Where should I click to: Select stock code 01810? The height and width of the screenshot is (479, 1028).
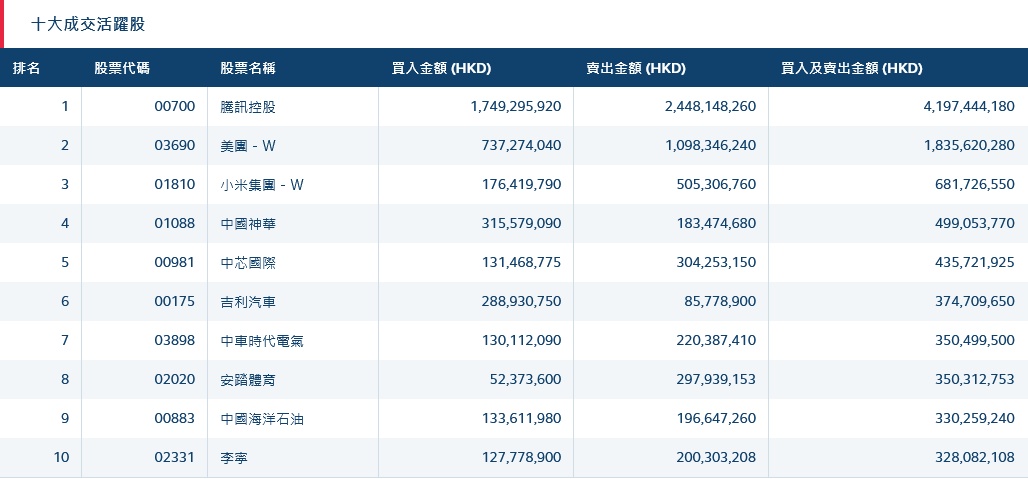[175, 185]
